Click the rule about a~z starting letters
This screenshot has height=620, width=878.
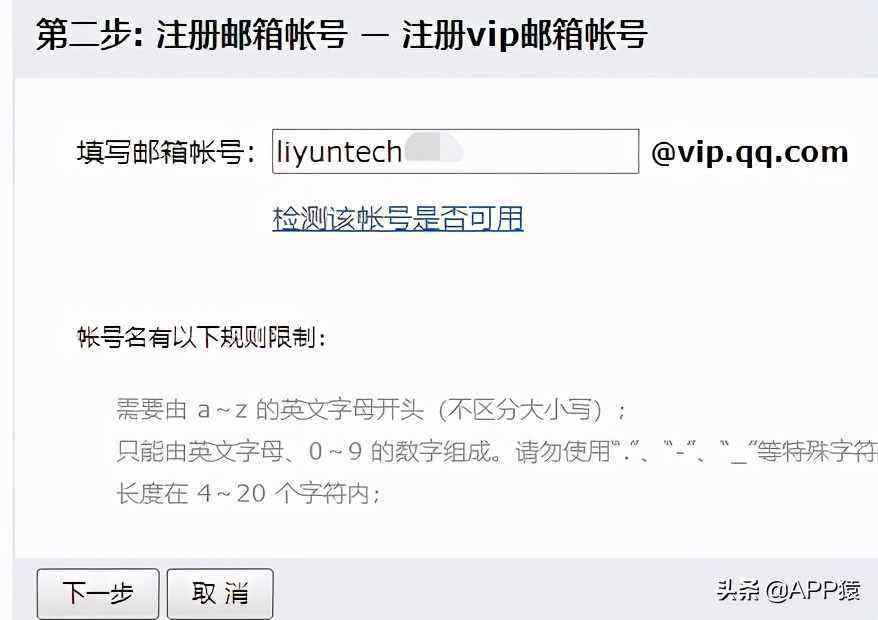[x=371, y=410]
